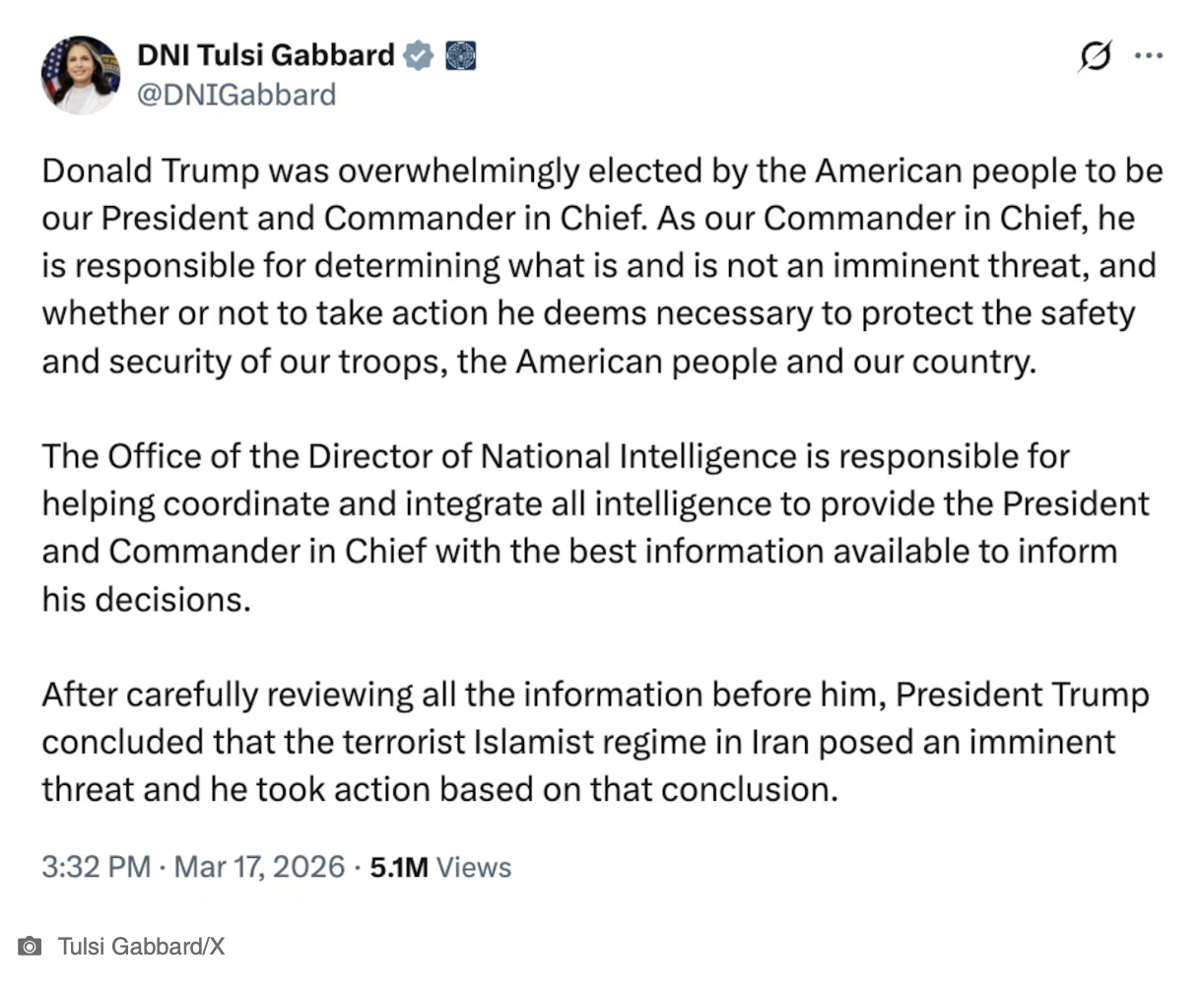Open the three-dot more options menu

coord(1149,56)
